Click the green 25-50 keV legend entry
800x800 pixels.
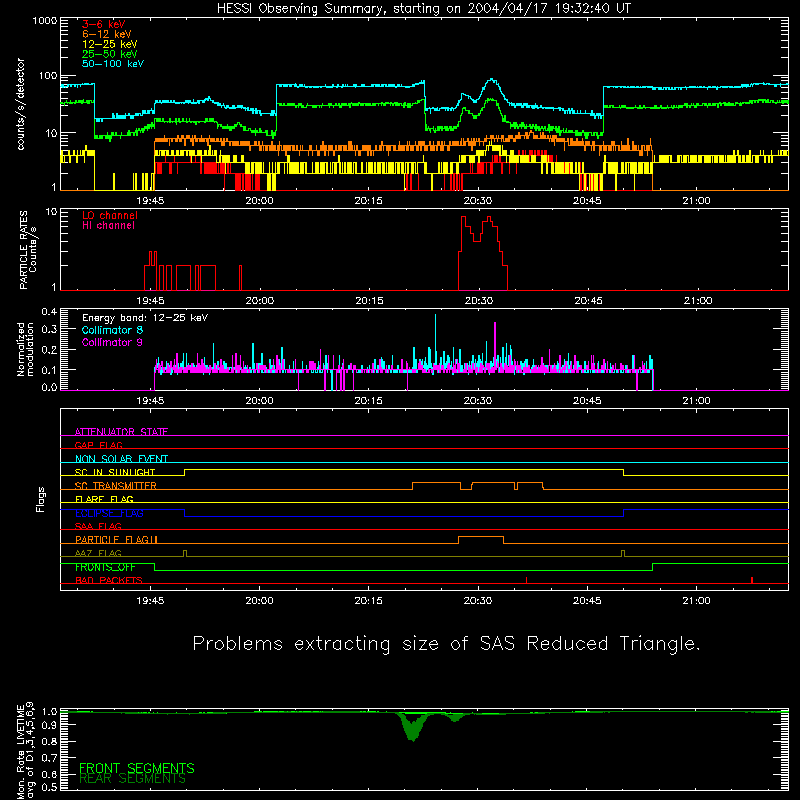coord(110,54)
